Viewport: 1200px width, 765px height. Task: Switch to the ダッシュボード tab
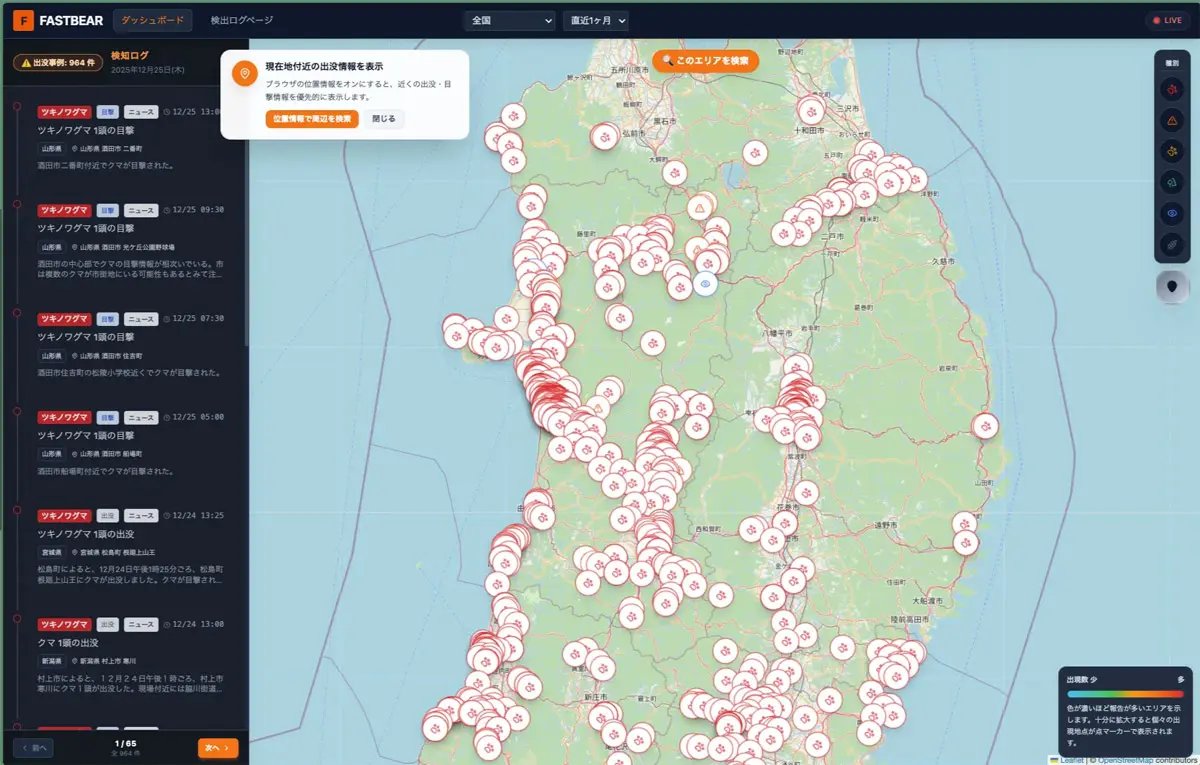coord(153,19)
